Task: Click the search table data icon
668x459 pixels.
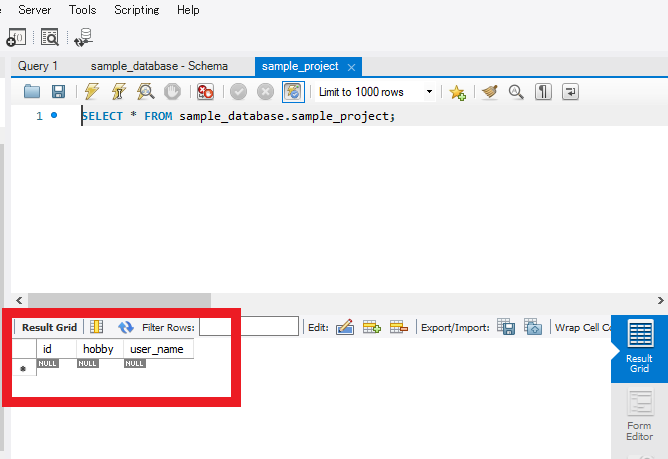Action: point(50,38)
